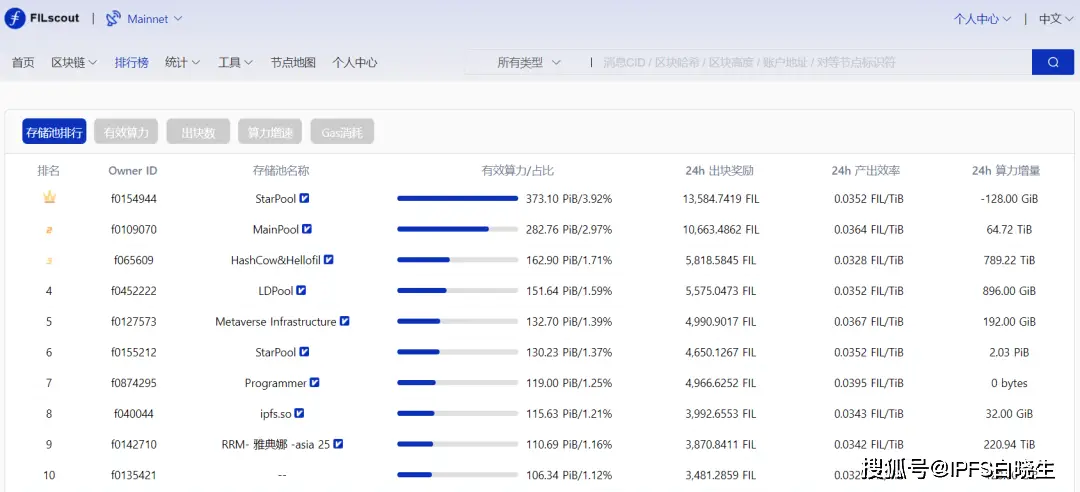This screenshot has height=492, width=1080.
Task: Click verified badge next to ipfs.so
Action: (299, 413)
